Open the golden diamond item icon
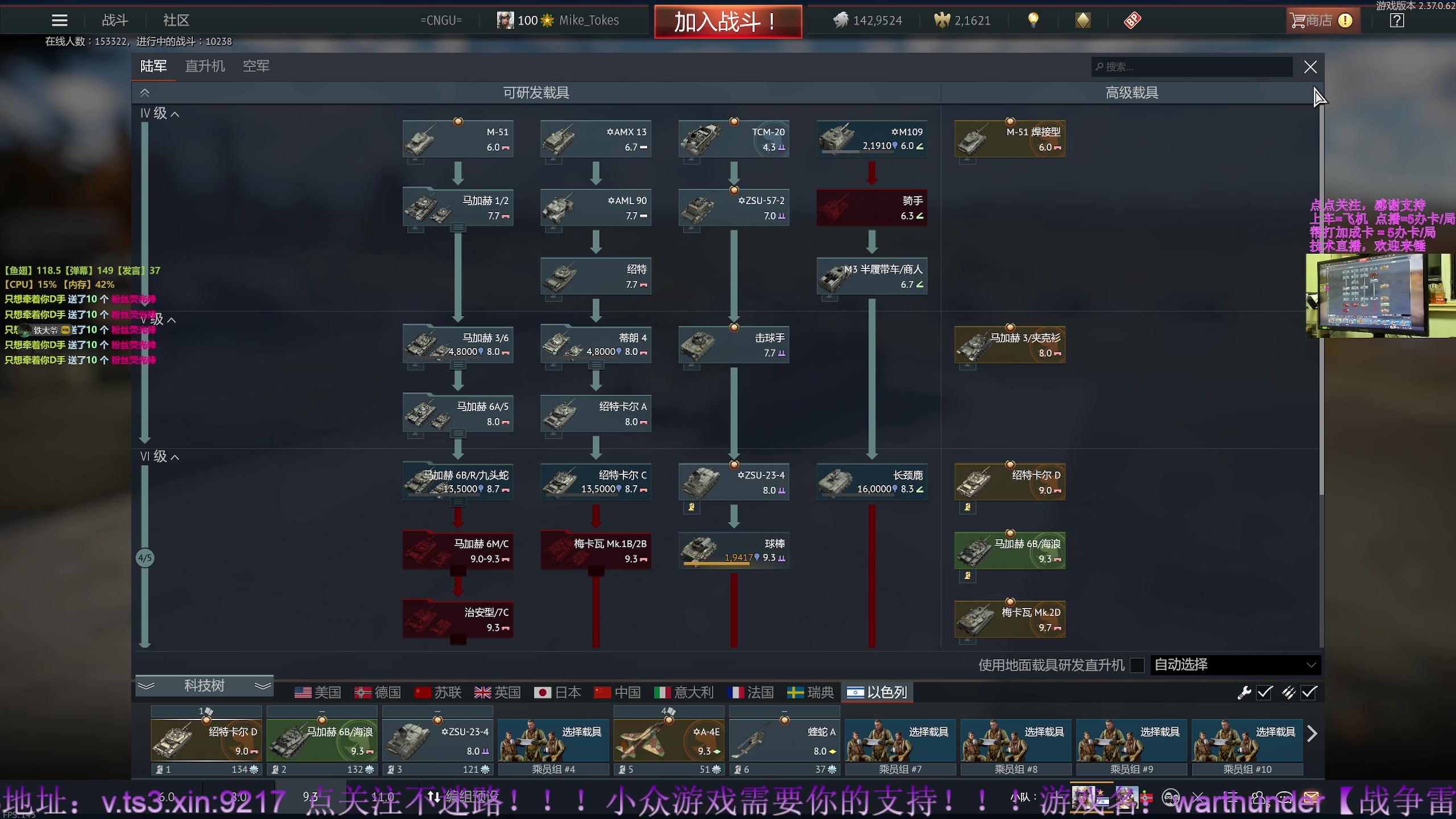This screenshot has width=1456, height=819. 1083,20
